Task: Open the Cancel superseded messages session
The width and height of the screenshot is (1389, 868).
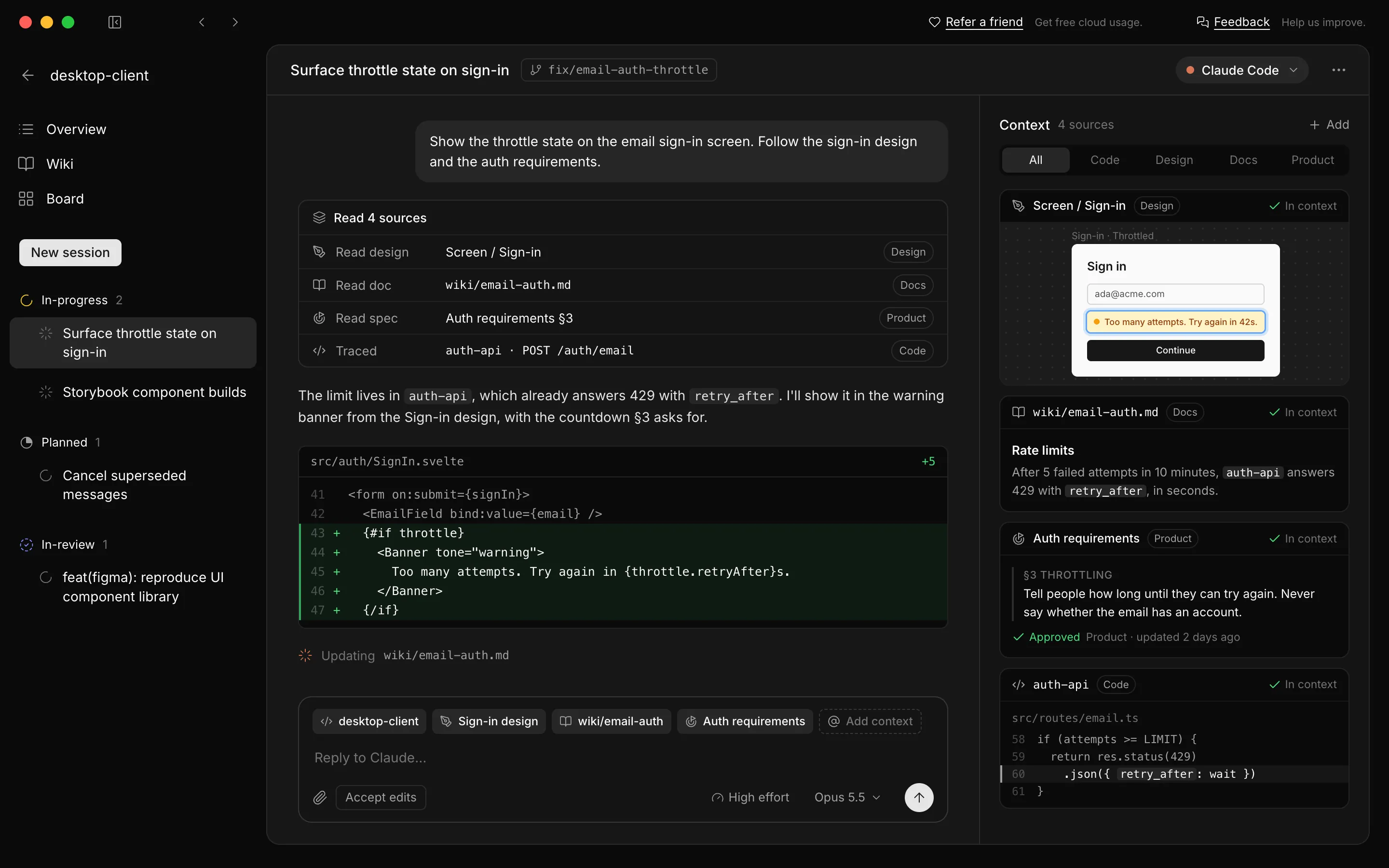Action: coord(133,485)
